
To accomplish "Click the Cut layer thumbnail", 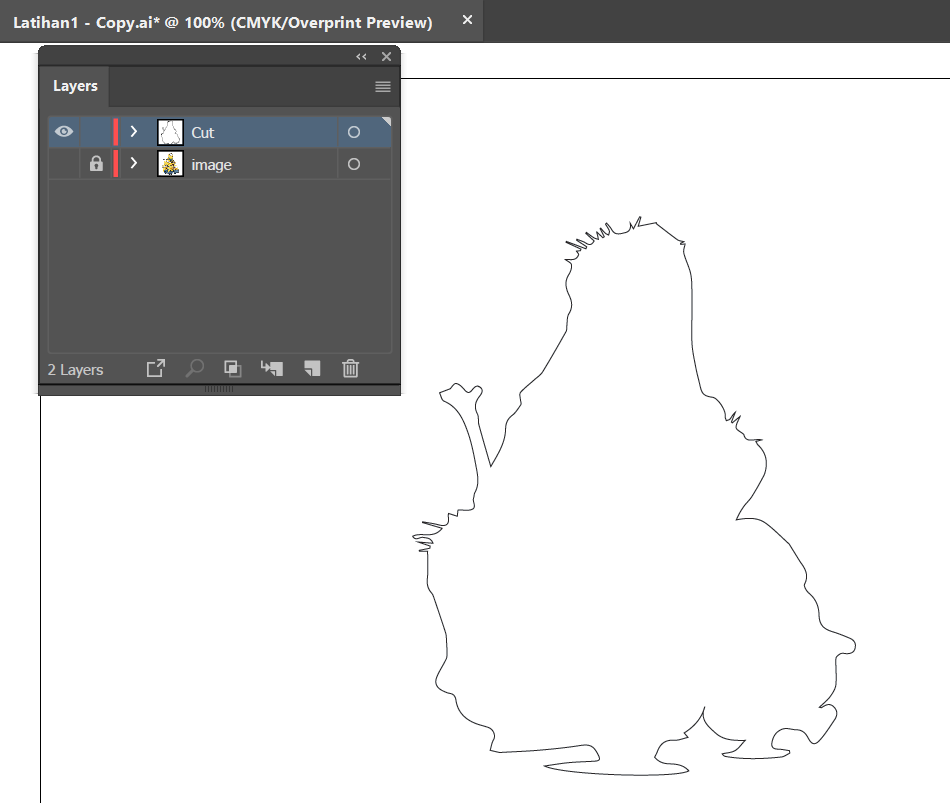I will coord(170,131).
